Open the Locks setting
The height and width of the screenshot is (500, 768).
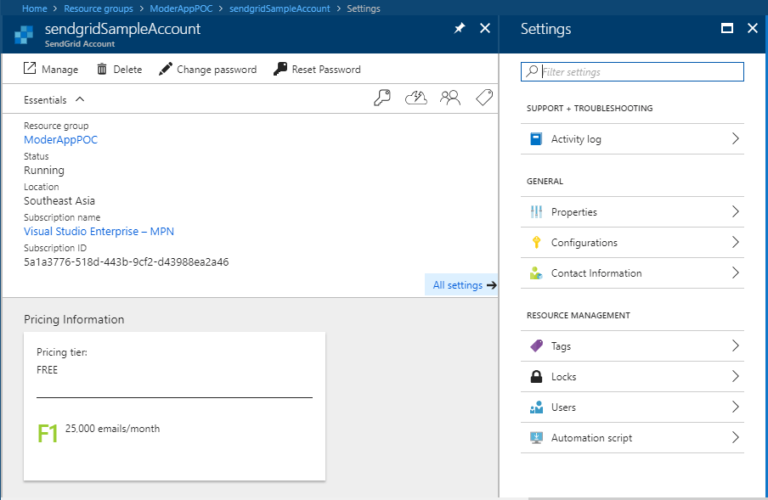[632, 377]
